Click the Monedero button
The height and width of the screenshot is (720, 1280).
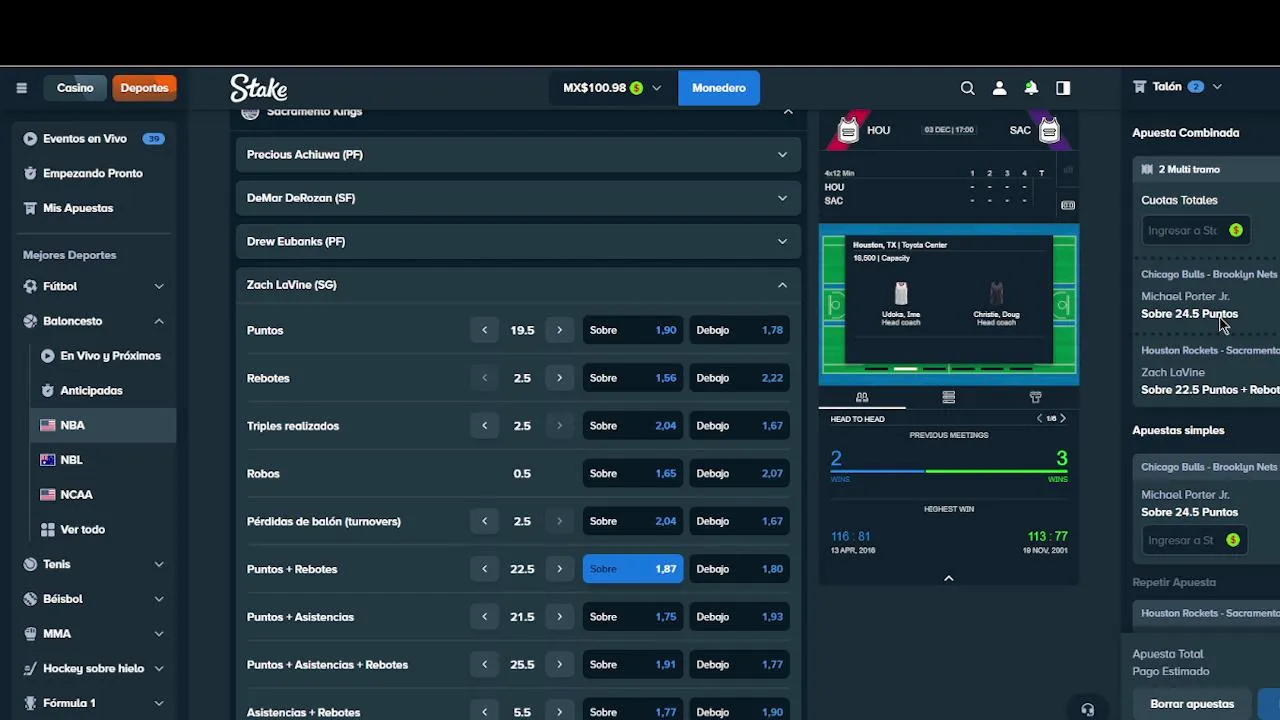pyautogui.click(x=719, y=88)
